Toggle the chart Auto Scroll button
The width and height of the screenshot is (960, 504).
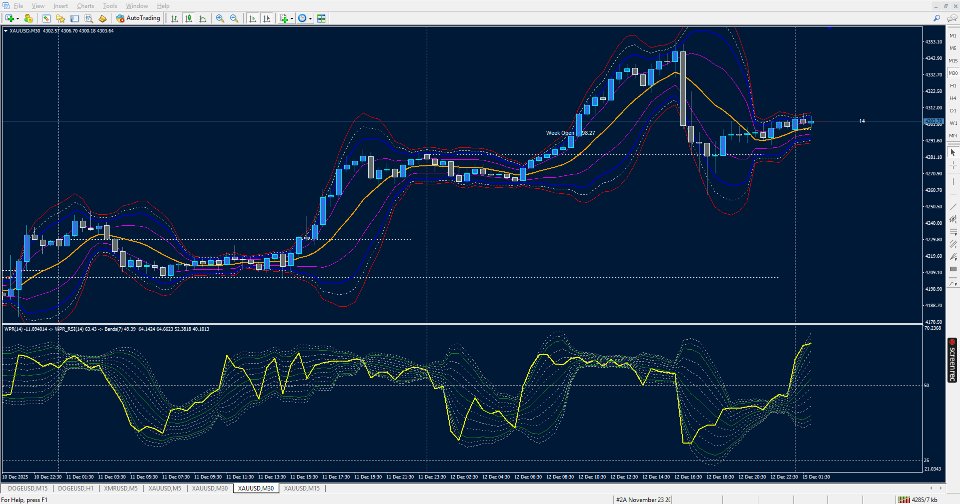(x=252, y=18)
